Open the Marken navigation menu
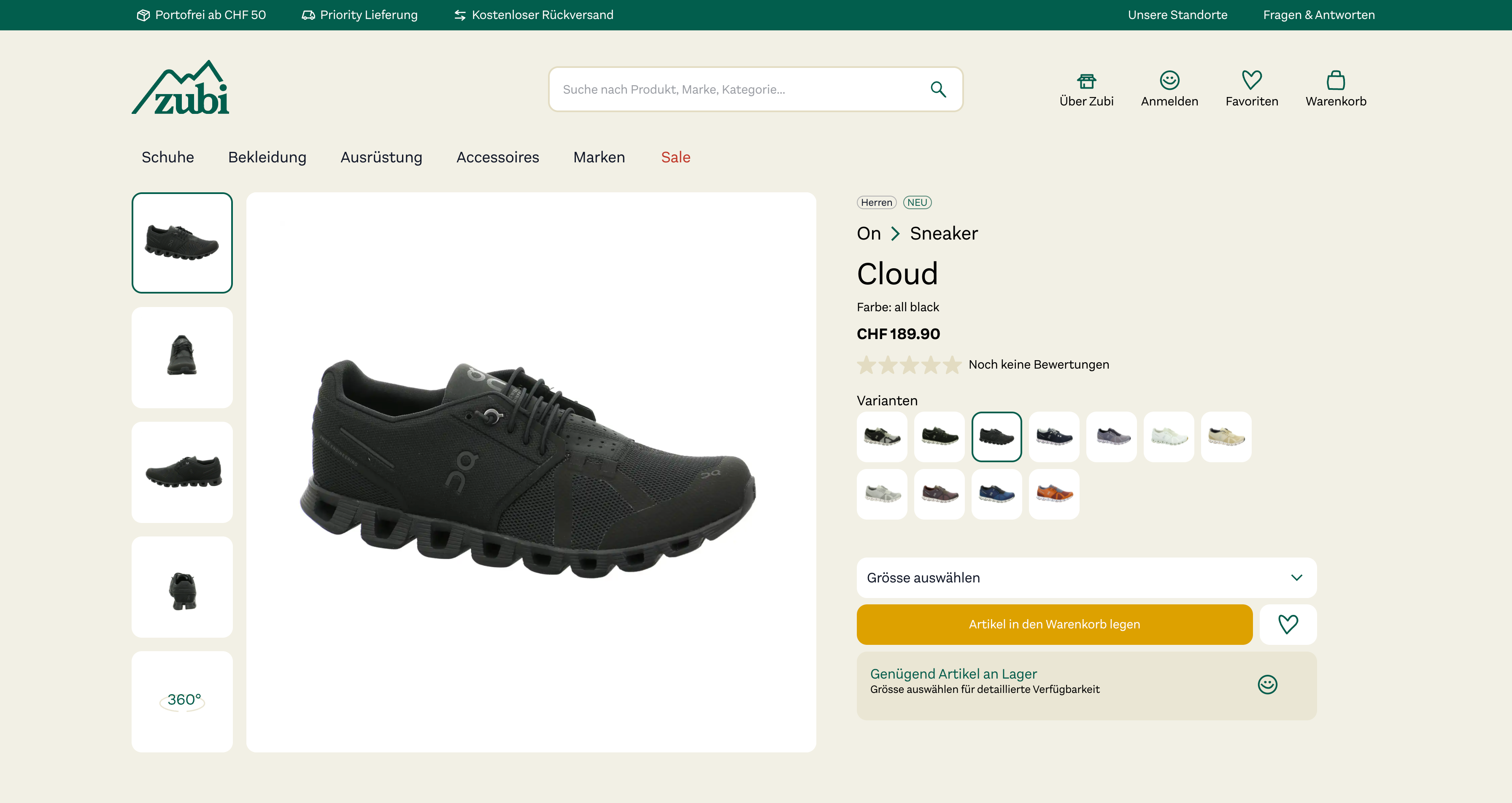 point(599,157)
